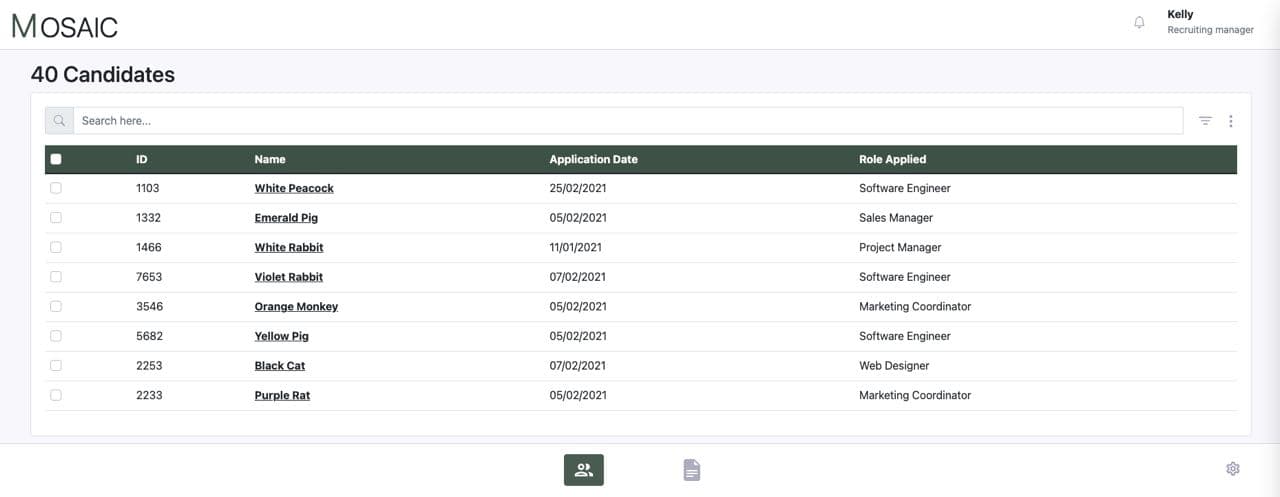Click Project Manager role cell
1280x497 pixels.
tap(900, 247)
